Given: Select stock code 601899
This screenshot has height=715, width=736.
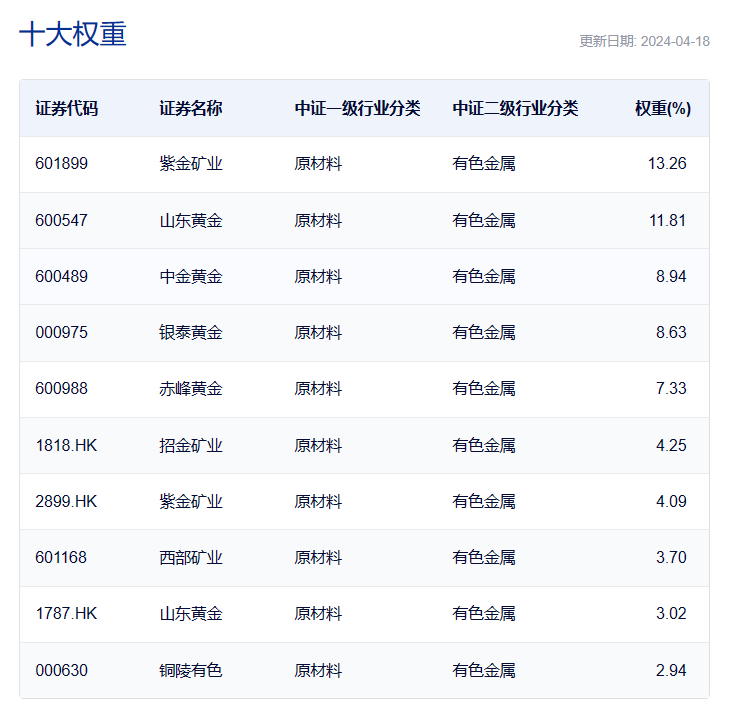Looking at the screenshot, I should tap(61, 163).
